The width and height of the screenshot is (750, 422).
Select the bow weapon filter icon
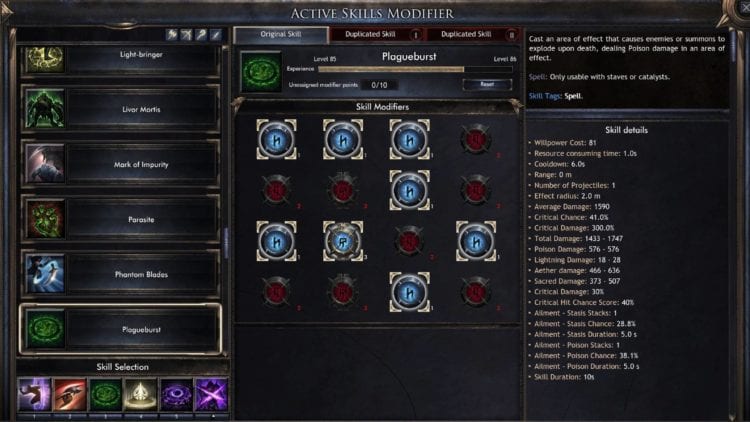pos(187,34)
